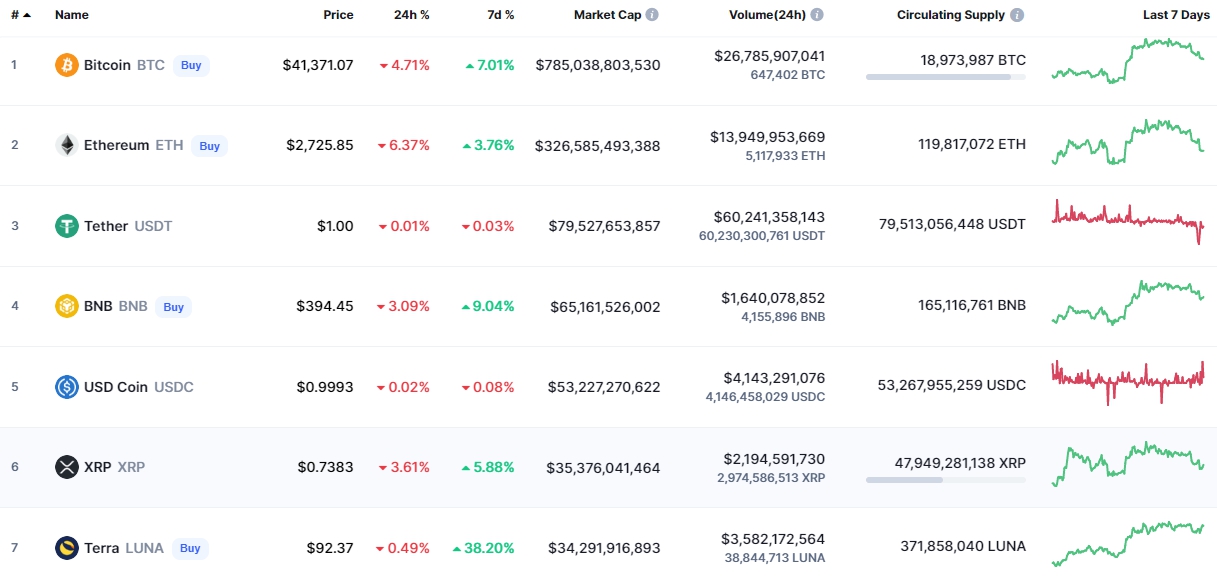
Task: Sort the table by 7d % column
Action: [499, 15]
